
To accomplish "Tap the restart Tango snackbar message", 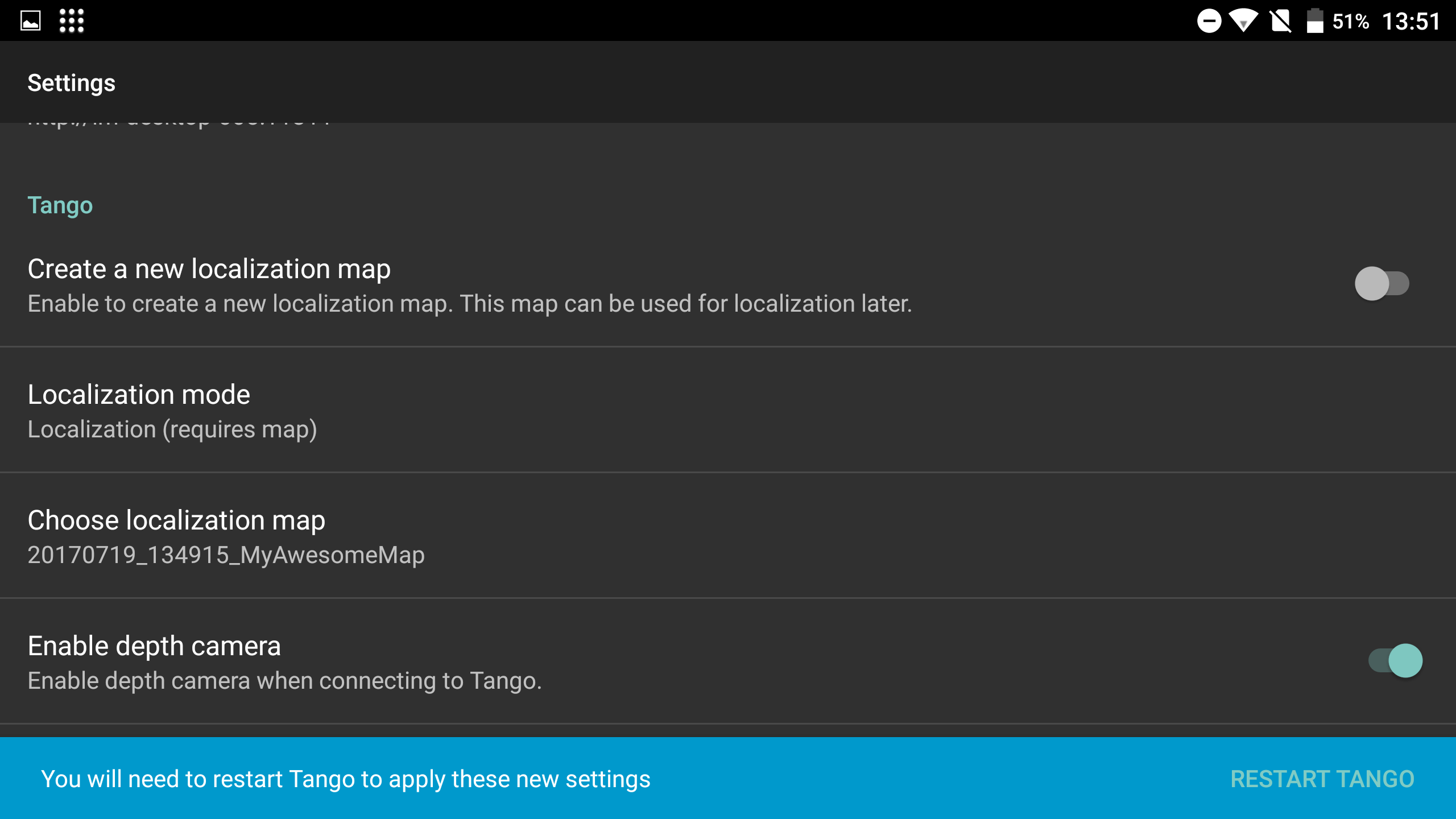I will tap(345, 779).
